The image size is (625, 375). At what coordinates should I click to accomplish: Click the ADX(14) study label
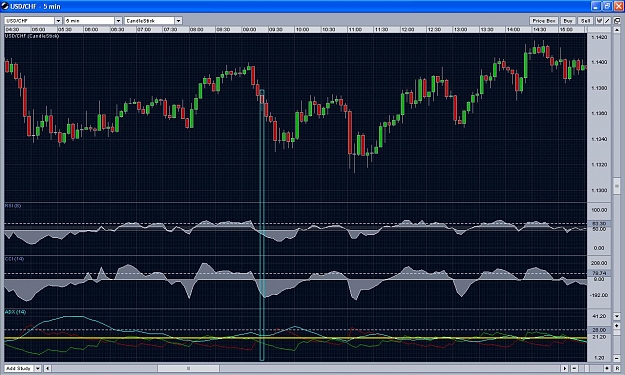click(x=15, y=312)
